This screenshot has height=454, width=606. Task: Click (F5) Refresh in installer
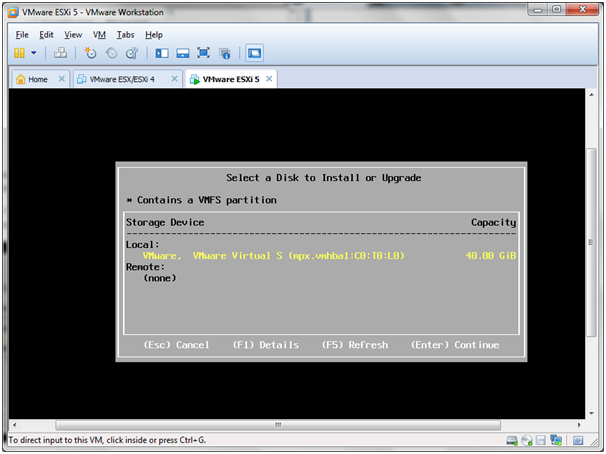[355, 345]
